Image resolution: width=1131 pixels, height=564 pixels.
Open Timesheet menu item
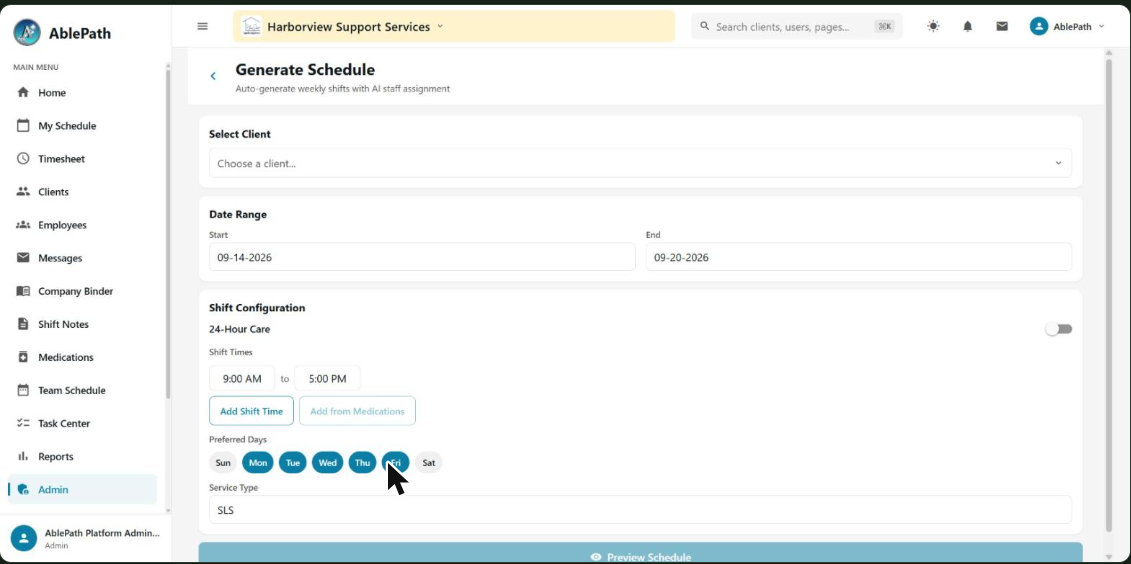82,159
